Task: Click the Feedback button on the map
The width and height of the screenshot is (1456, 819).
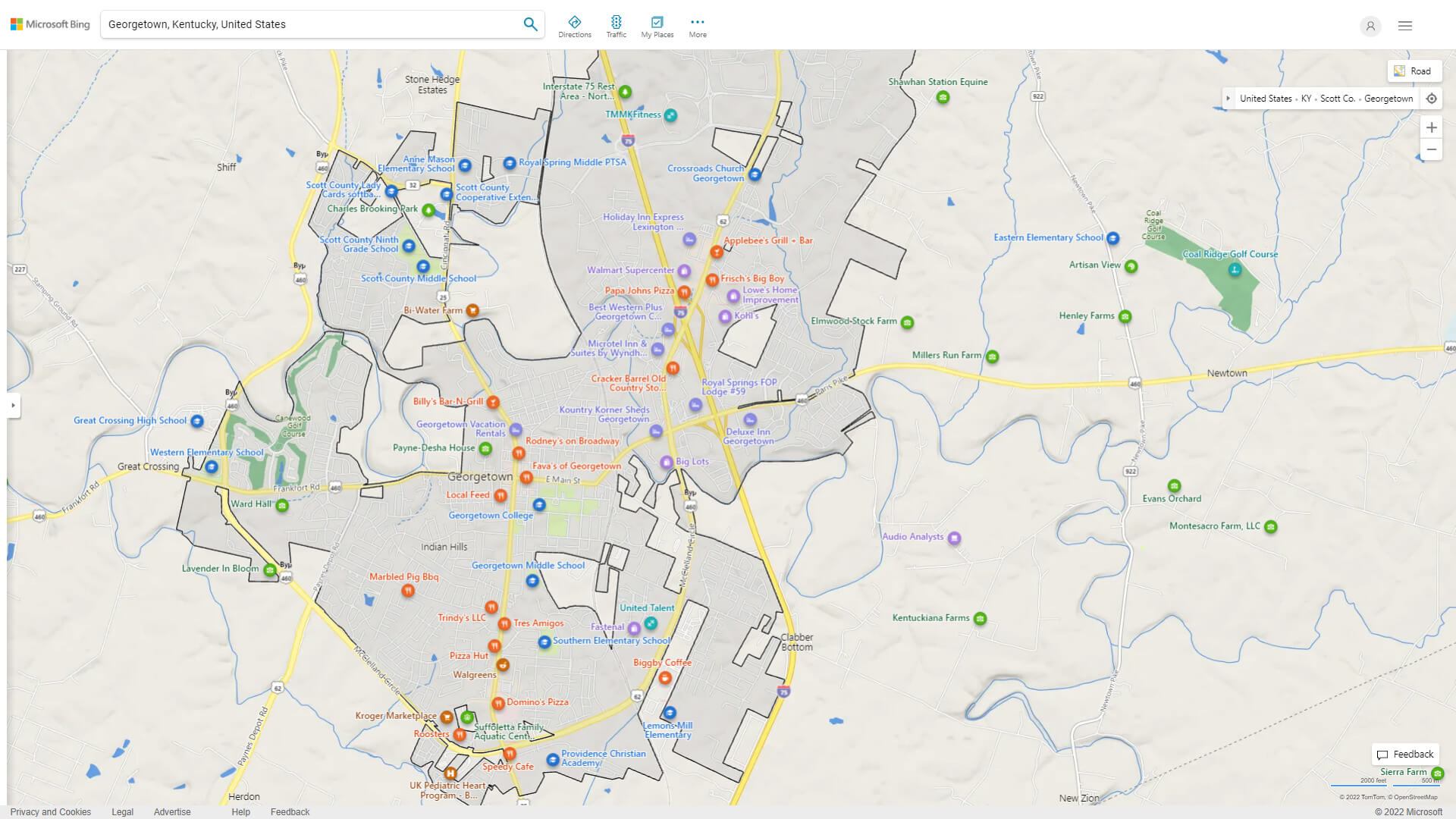Action: tap(1405, 754)
